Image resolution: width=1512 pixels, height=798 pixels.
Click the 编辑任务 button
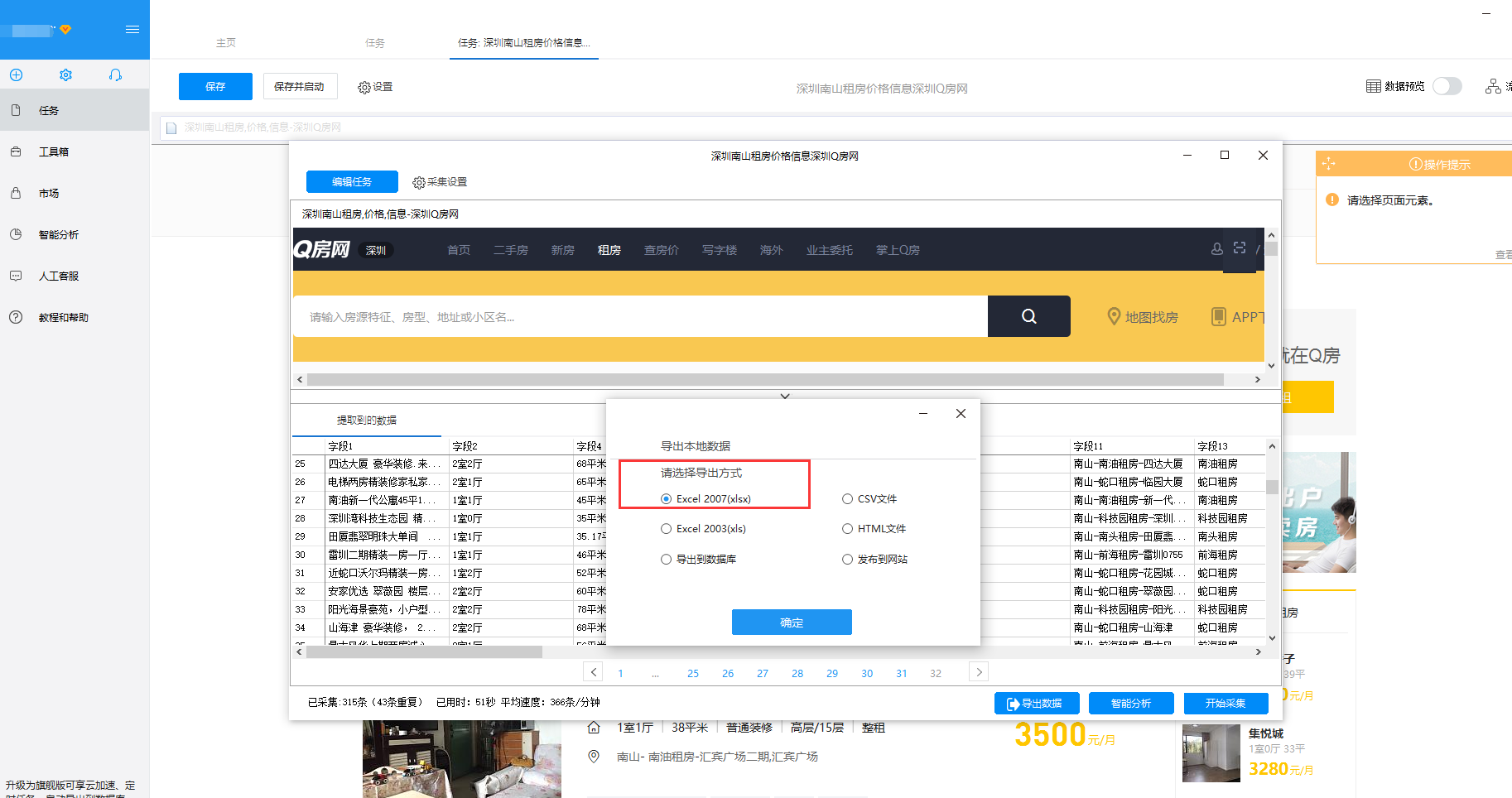click(x=352, y=181)
